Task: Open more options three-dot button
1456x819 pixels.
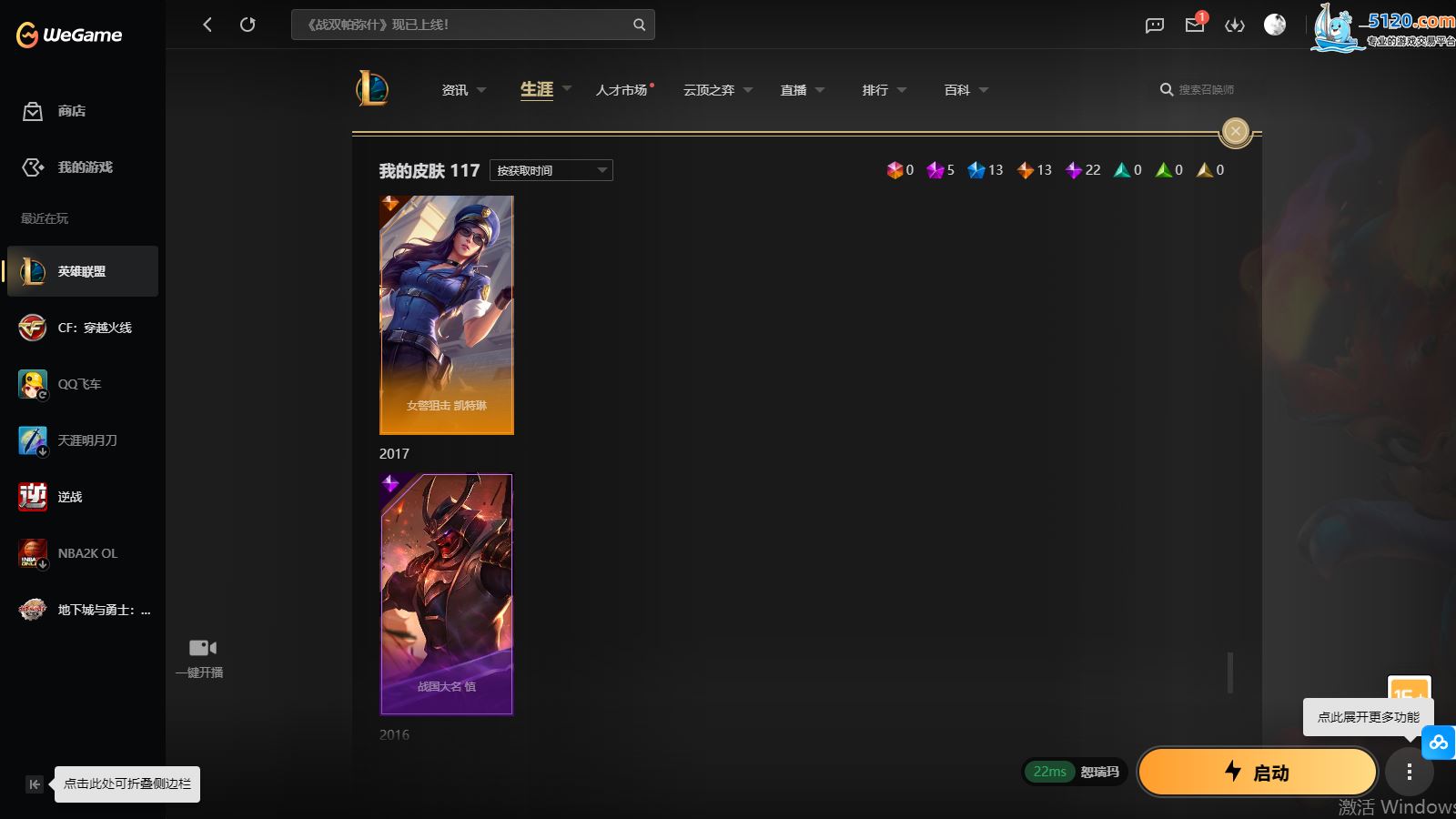Action: (x=1410, y=773)
